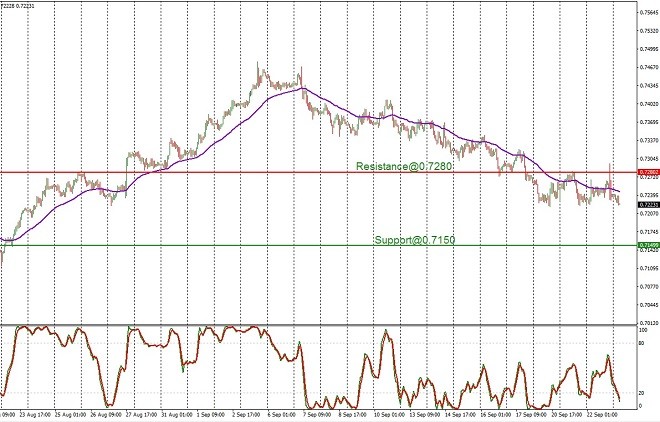Click the 0.74020 price axis label
Viewport: 660px width, 422px height.
pos(649,104)
